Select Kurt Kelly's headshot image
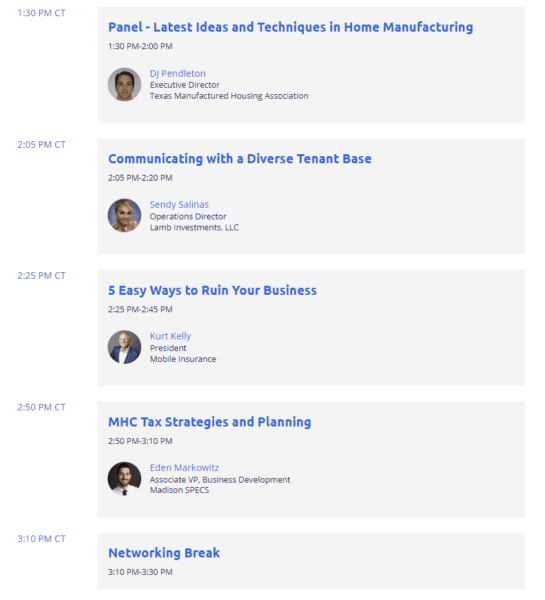This screenshot has width=545, height=600. [x=124, y=347]
